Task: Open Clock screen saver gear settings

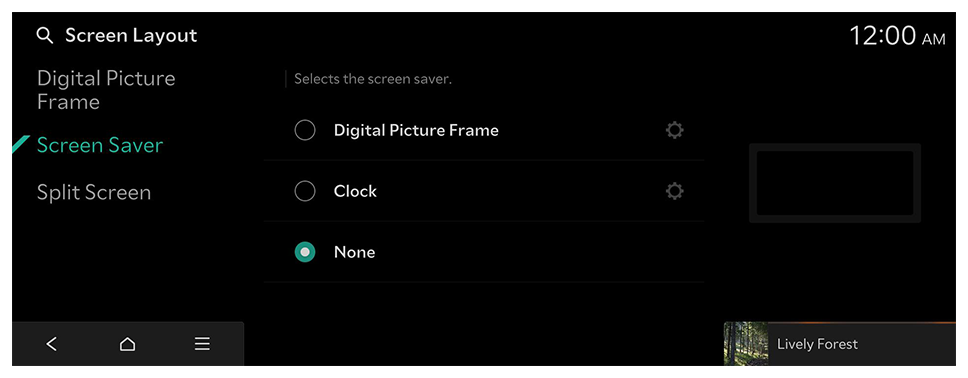Action: (675, 191)
